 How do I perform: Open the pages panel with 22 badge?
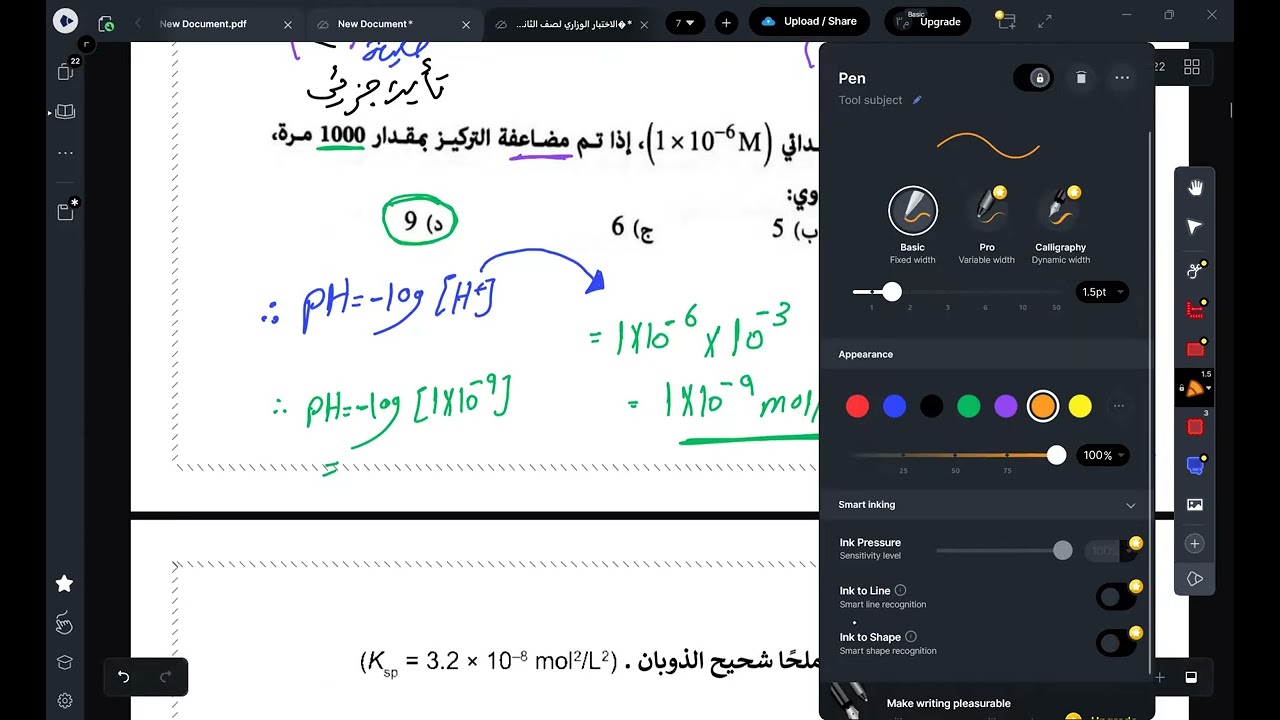click(66, 70)
